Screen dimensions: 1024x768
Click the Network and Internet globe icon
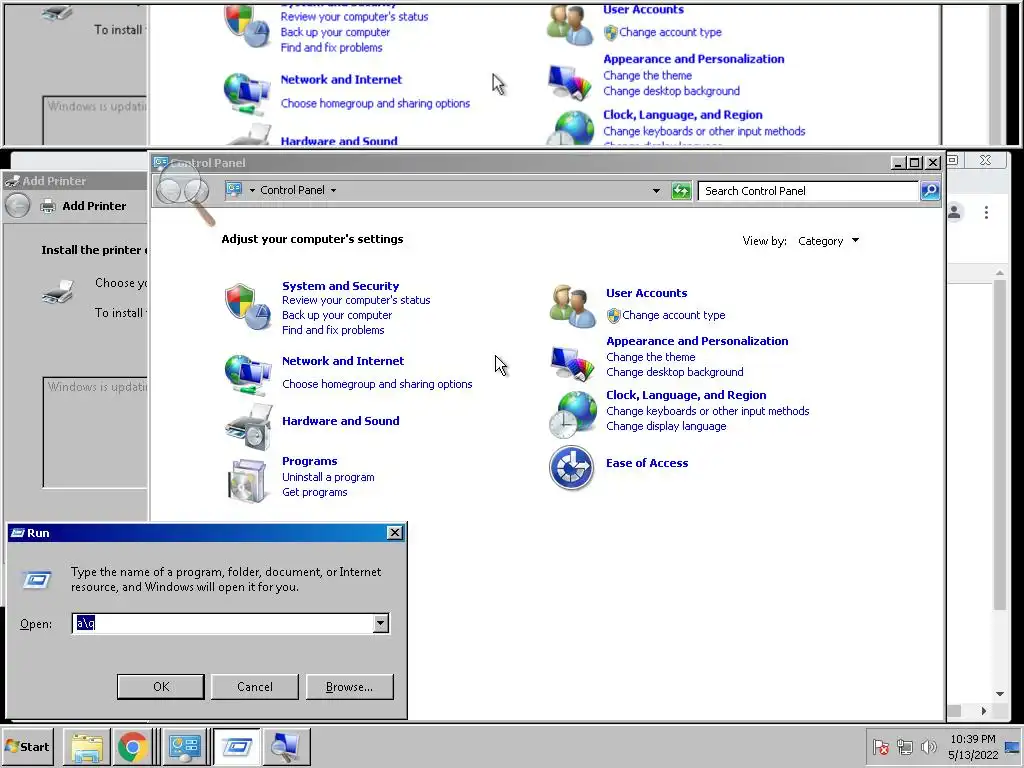tap(248, 374)
